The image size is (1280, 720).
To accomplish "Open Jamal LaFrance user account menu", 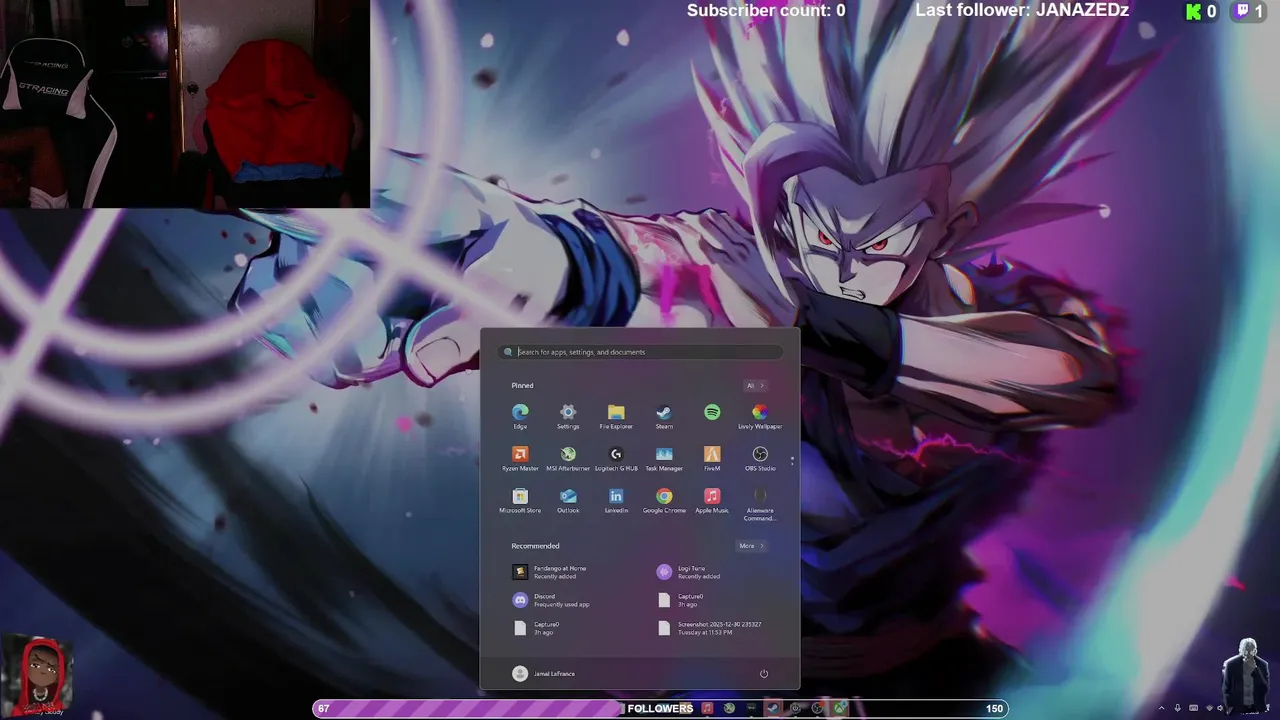I will tap(544, 673).
